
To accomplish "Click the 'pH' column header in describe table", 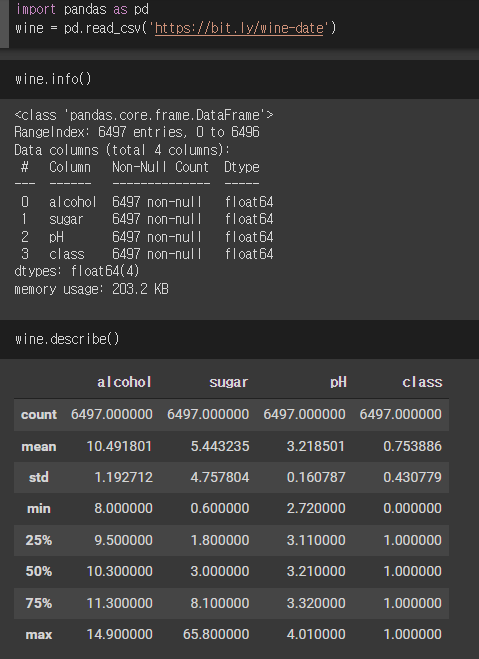I will [x=338, y=382].
